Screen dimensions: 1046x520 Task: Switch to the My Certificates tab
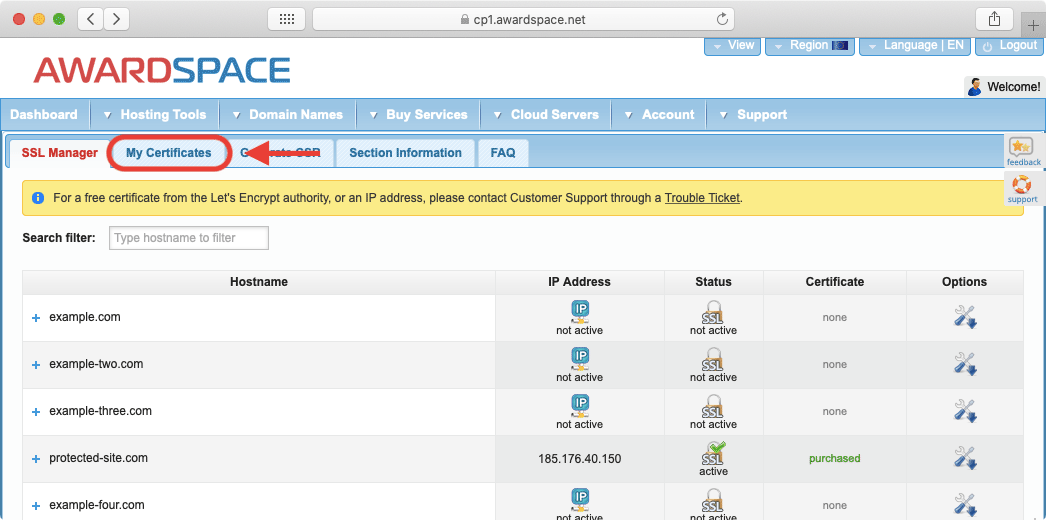pyautogui.click(x=168, y=153)
